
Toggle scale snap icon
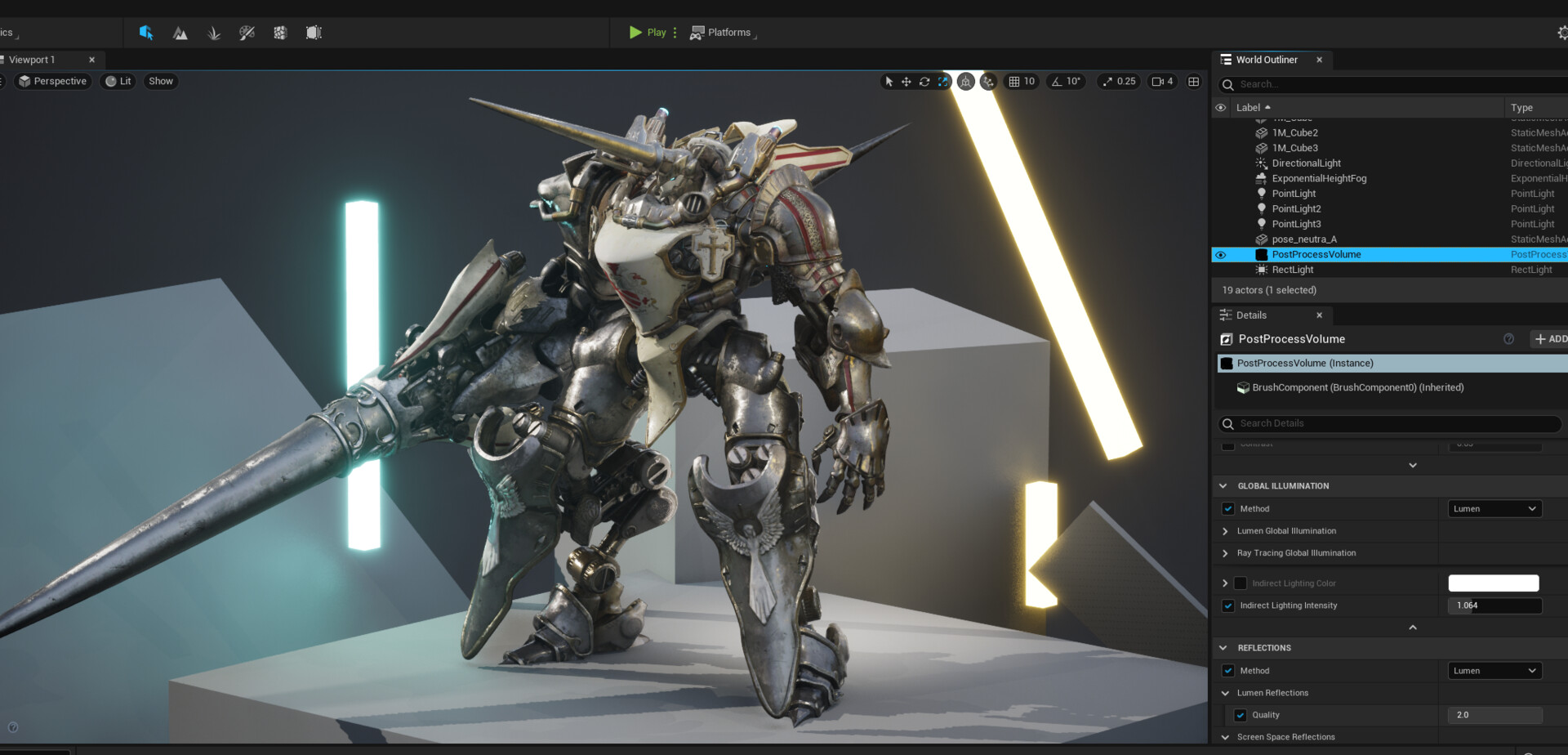point(1107,82)
